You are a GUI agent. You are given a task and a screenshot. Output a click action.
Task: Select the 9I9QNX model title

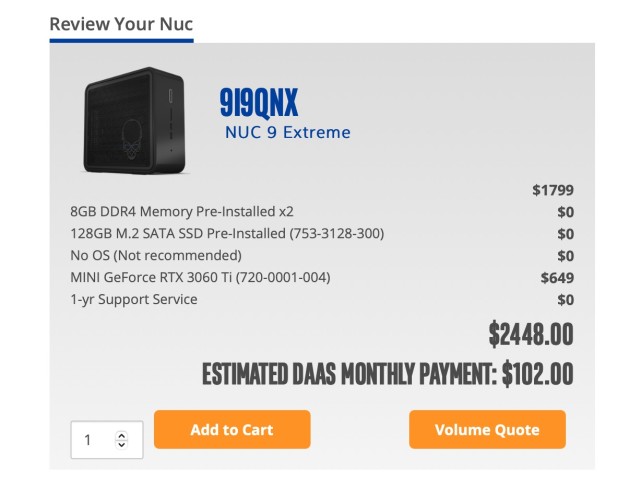[259, 102]
